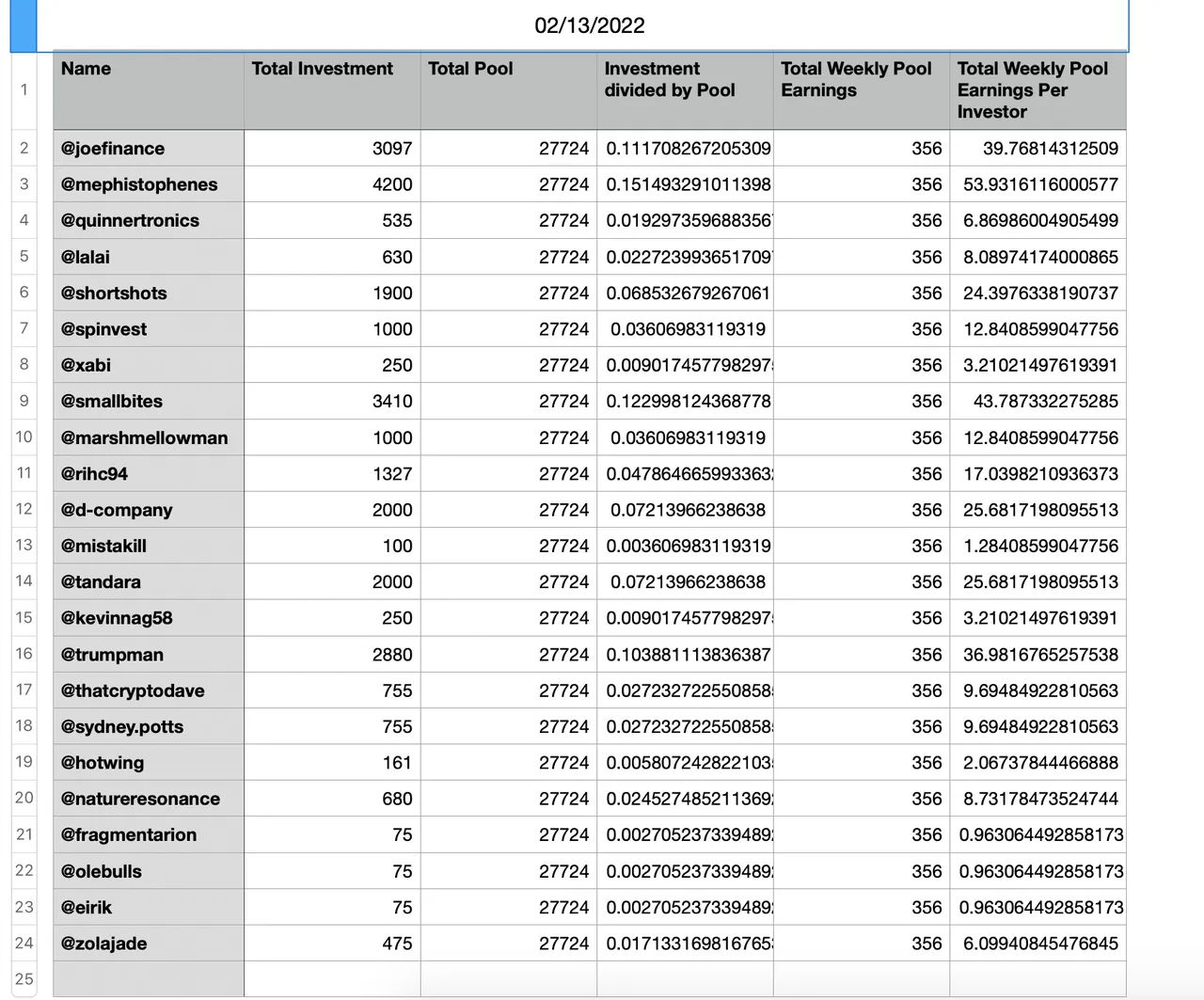Select the table title 02/13/2022

coord(590,25)
